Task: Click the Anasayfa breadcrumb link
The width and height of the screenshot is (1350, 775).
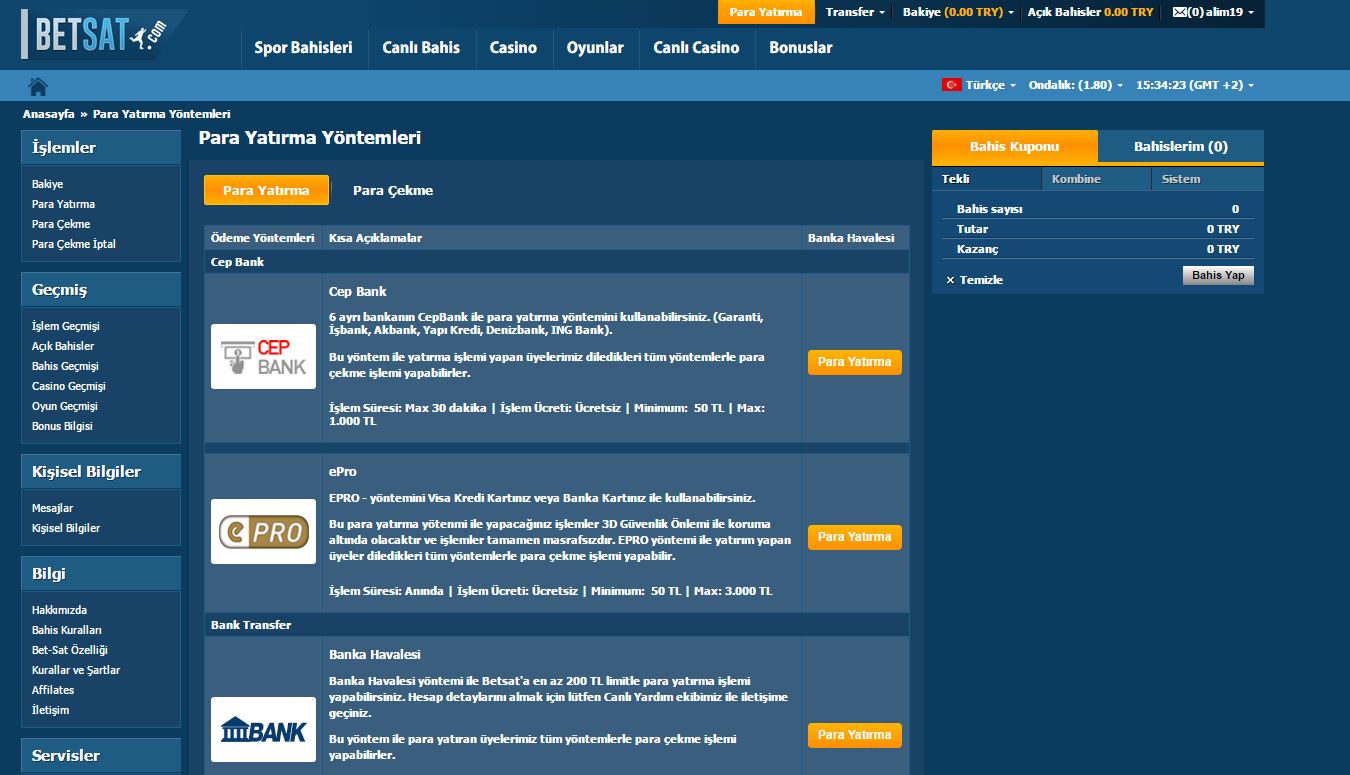Action: [x=48, y=114]
